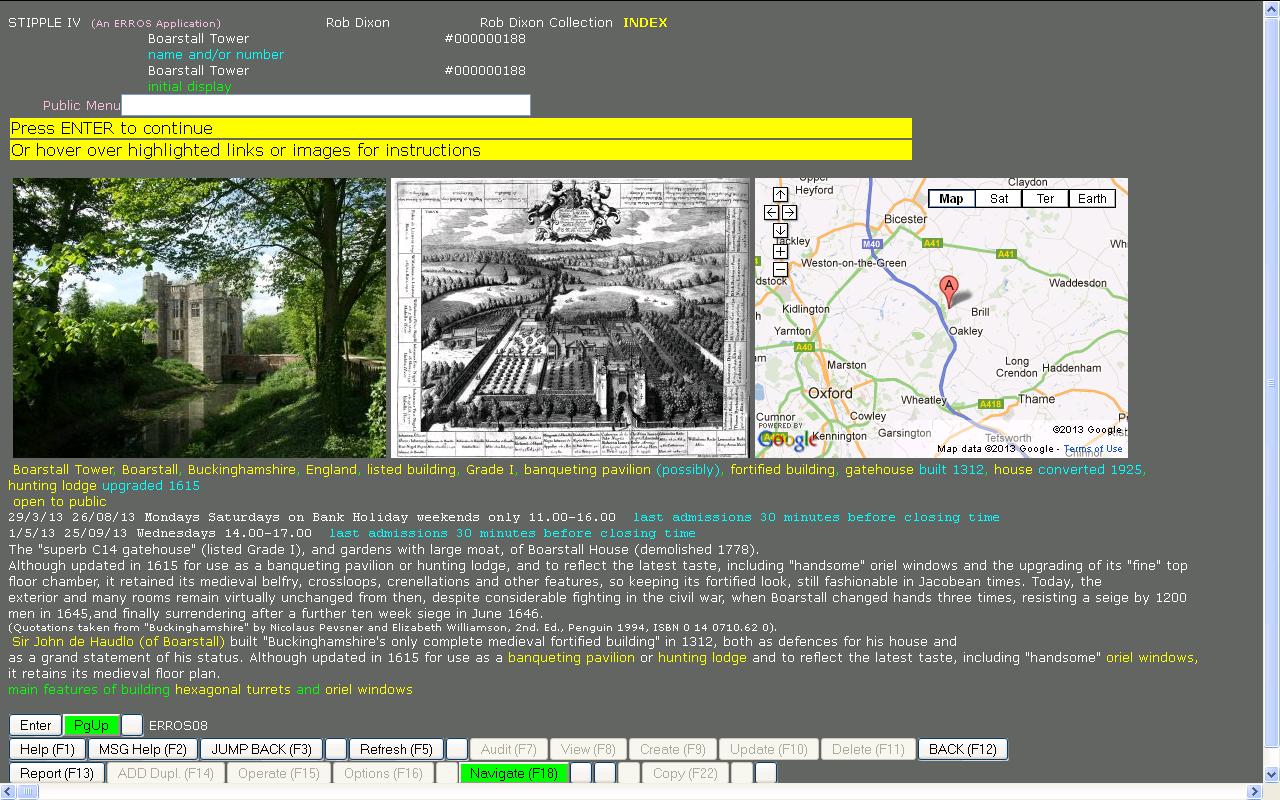
Task: Click Refresh (F5) button
Action: [x=396, y=749]
